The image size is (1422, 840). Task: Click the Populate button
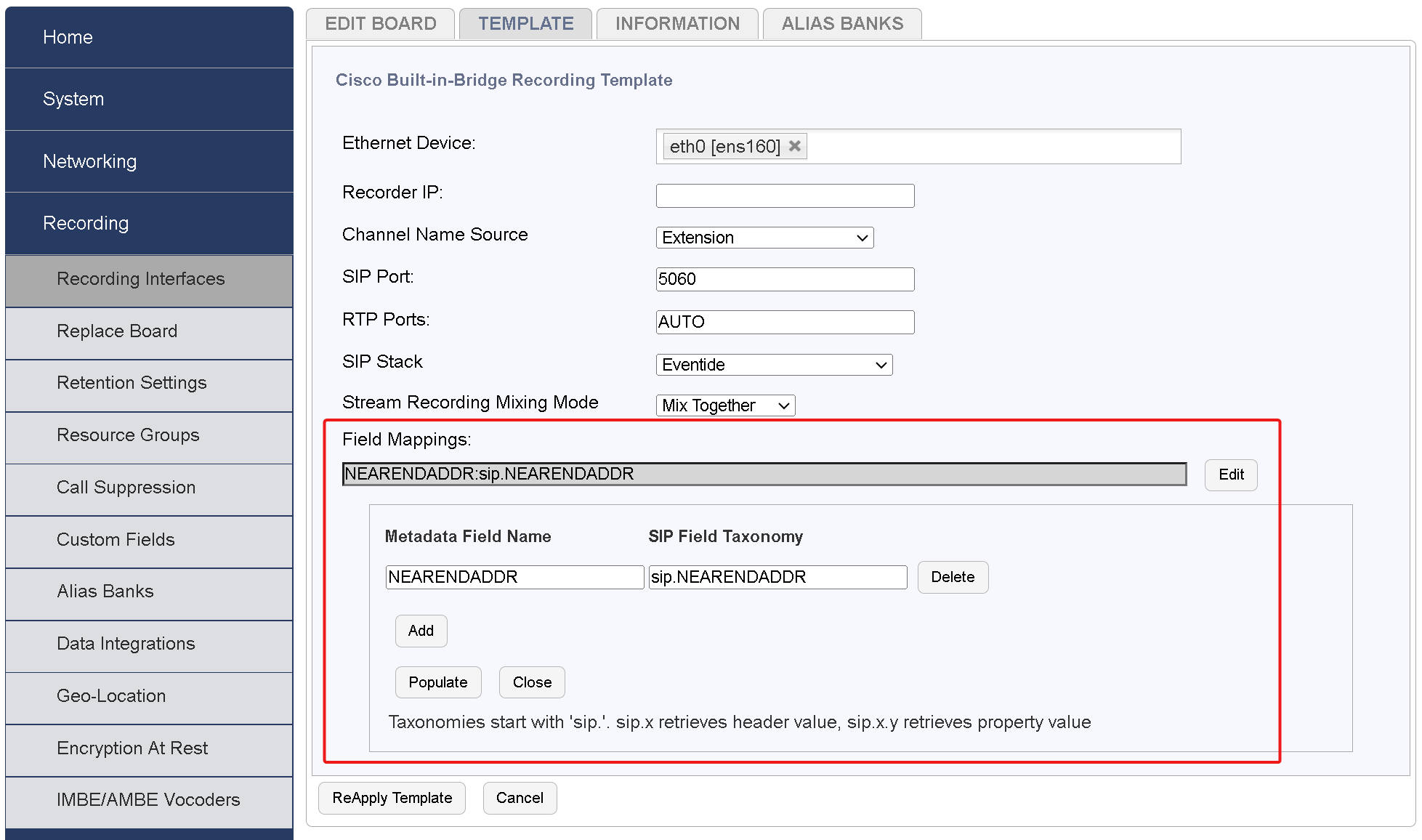(437, 682)
